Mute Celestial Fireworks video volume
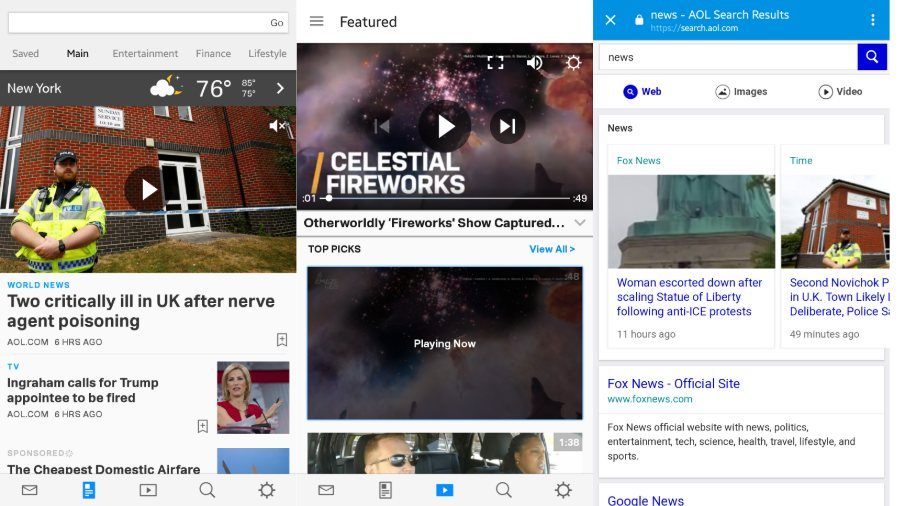This screenshot has height=506, width=900. point(534,62)
